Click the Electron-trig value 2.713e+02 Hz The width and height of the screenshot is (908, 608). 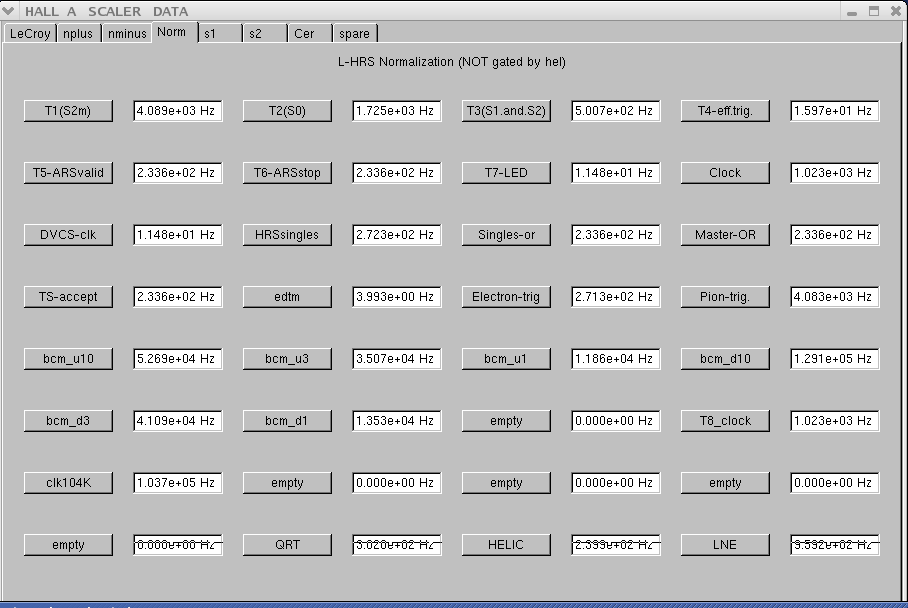[x=616, y=296]
